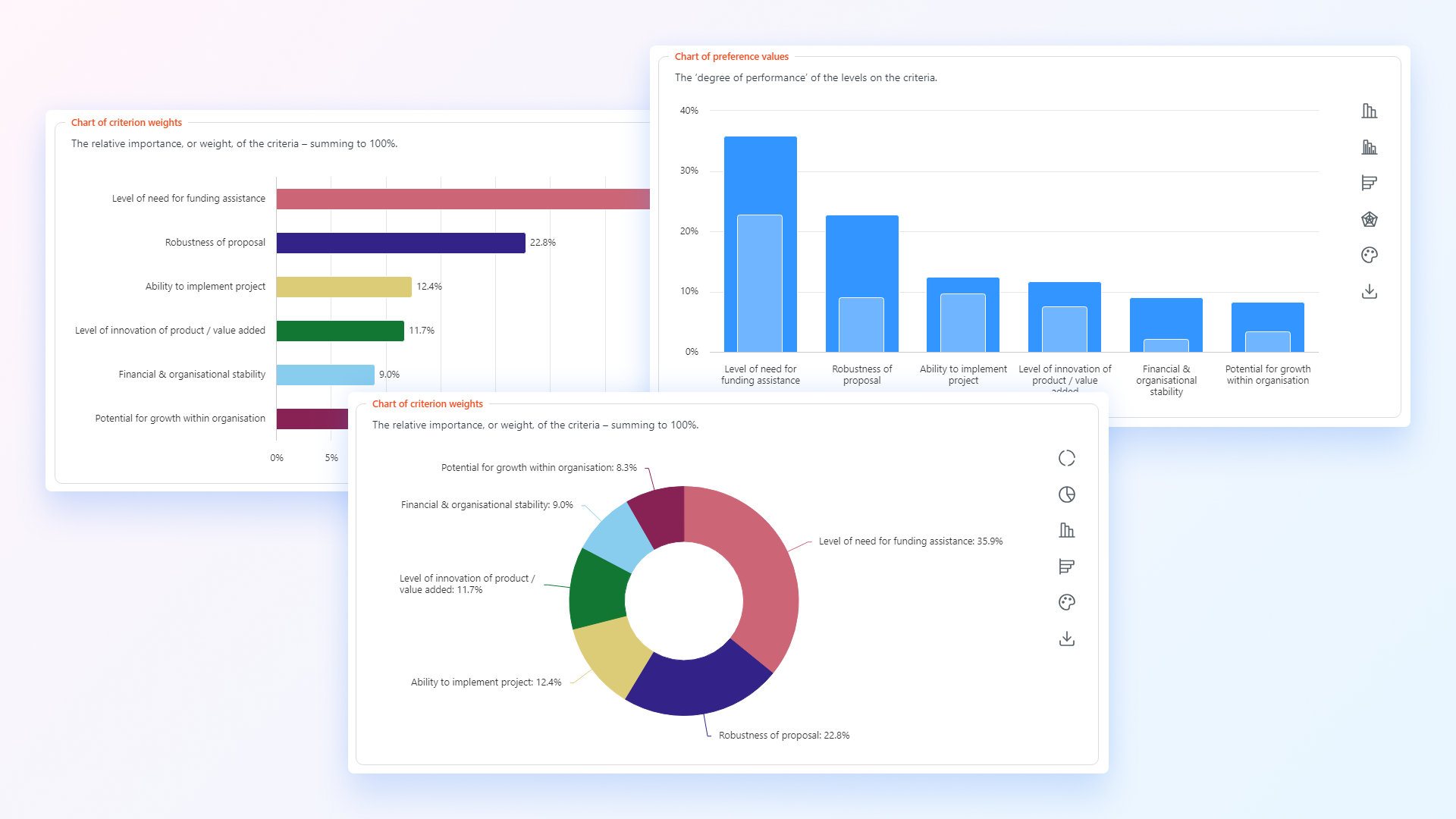Click the Robustness of proposal 22.8% horizontal bar
The image size is (1456, 819).
400,243
